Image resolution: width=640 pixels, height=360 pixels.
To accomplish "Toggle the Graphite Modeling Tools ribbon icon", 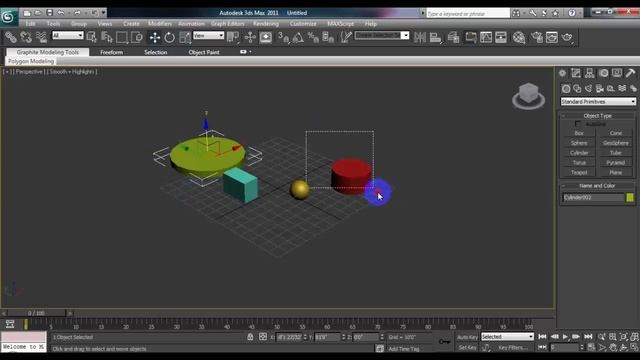I will point(471,38).
